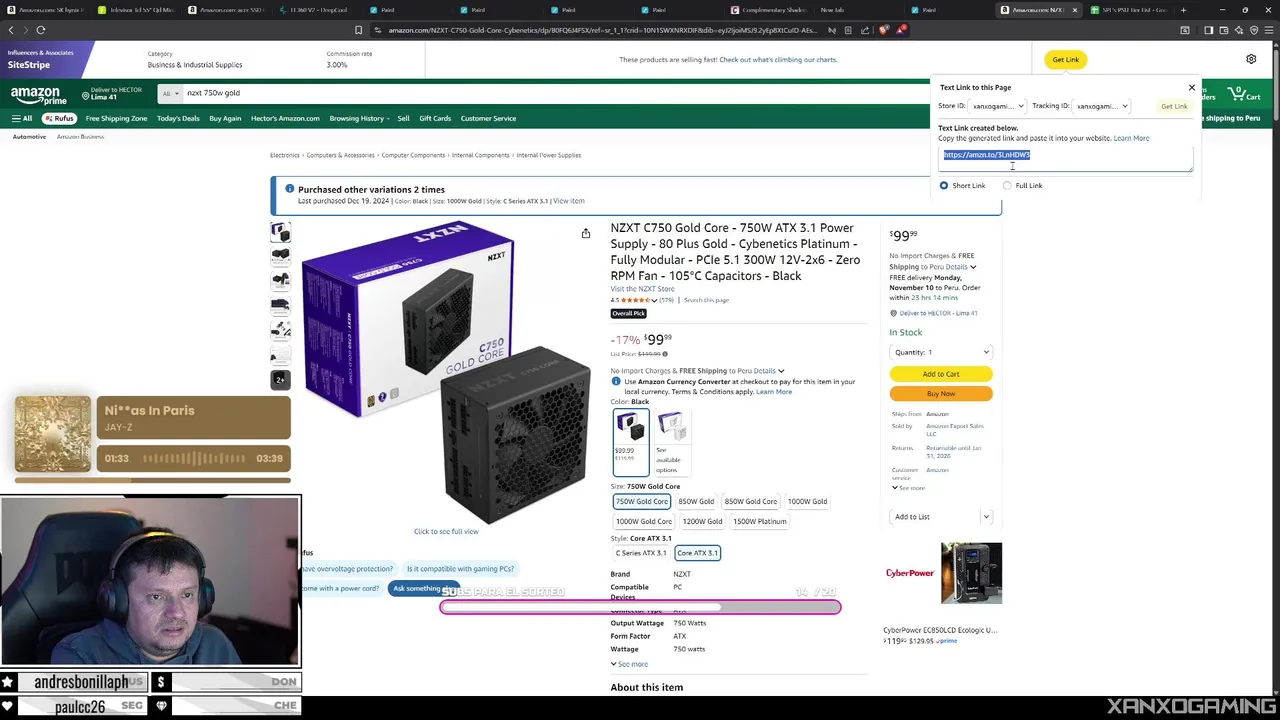Choose the 750W Gold Core size
The width and height of the screenshot is (1280, 720).
coord(641,501)
